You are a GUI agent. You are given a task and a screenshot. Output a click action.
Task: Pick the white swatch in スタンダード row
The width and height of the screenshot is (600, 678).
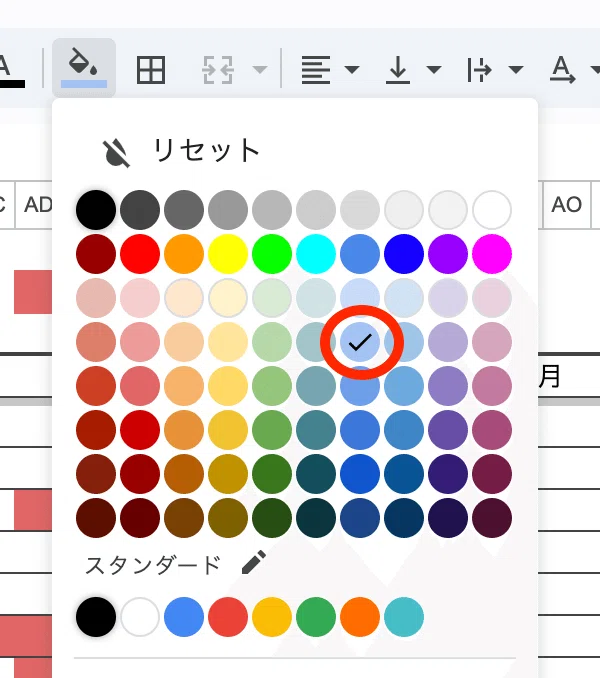point(140,617)
